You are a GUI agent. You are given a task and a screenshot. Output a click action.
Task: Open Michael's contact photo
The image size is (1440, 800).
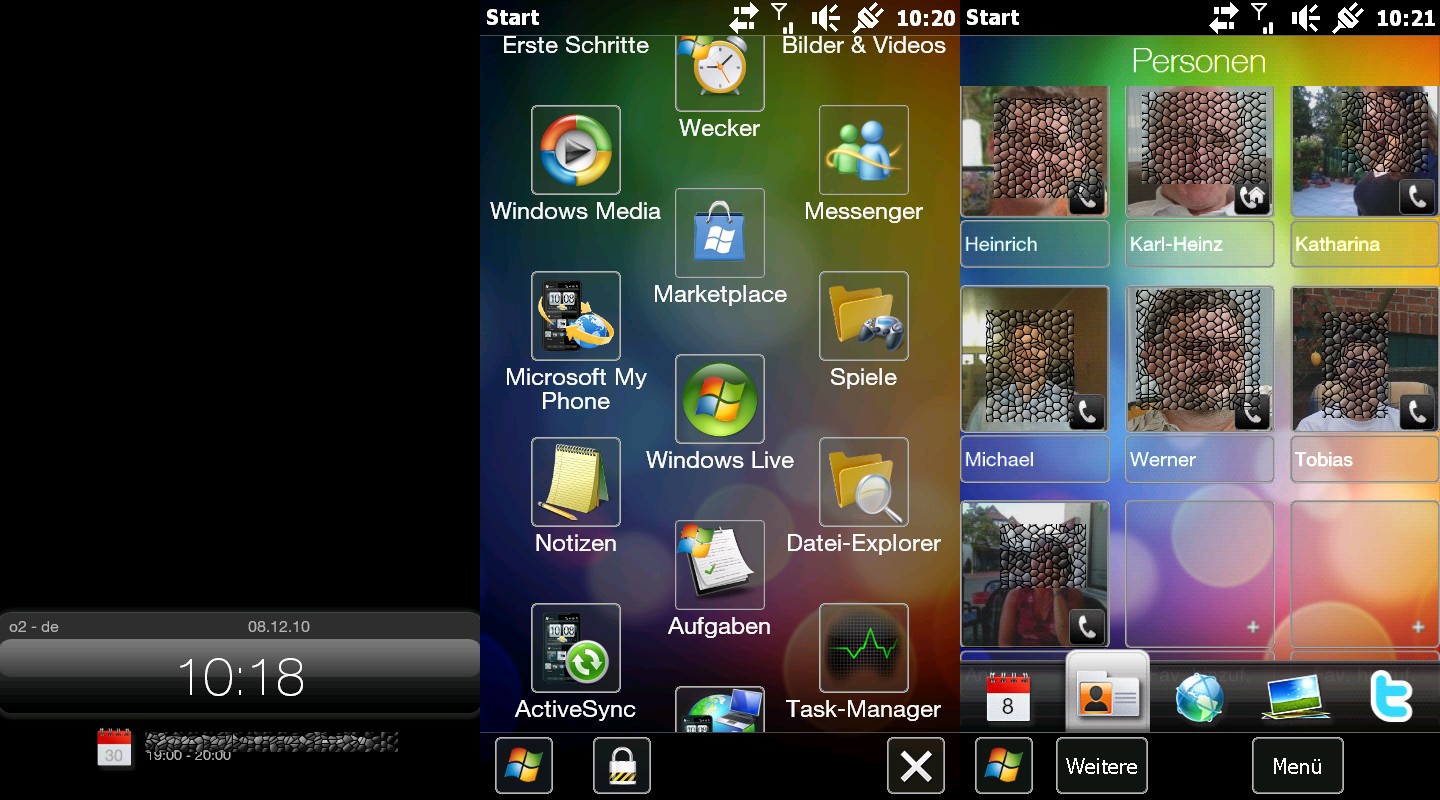pos(1035,359)
